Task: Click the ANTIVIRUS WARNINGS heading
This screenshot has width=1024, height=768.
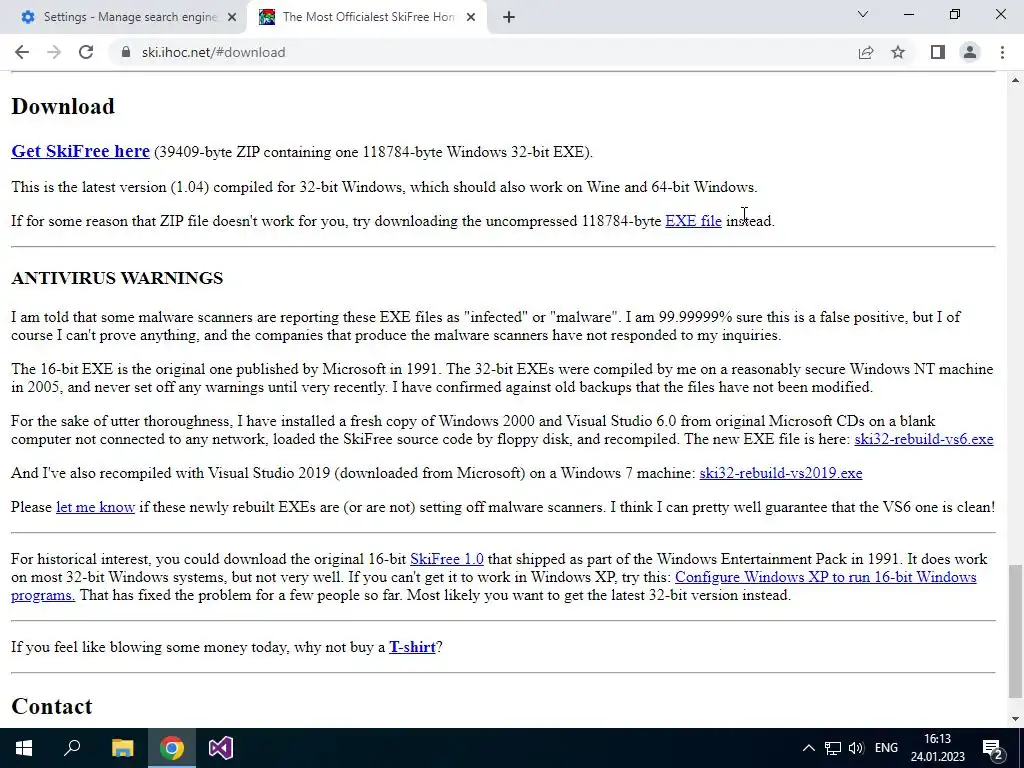Action: [117, 278]
